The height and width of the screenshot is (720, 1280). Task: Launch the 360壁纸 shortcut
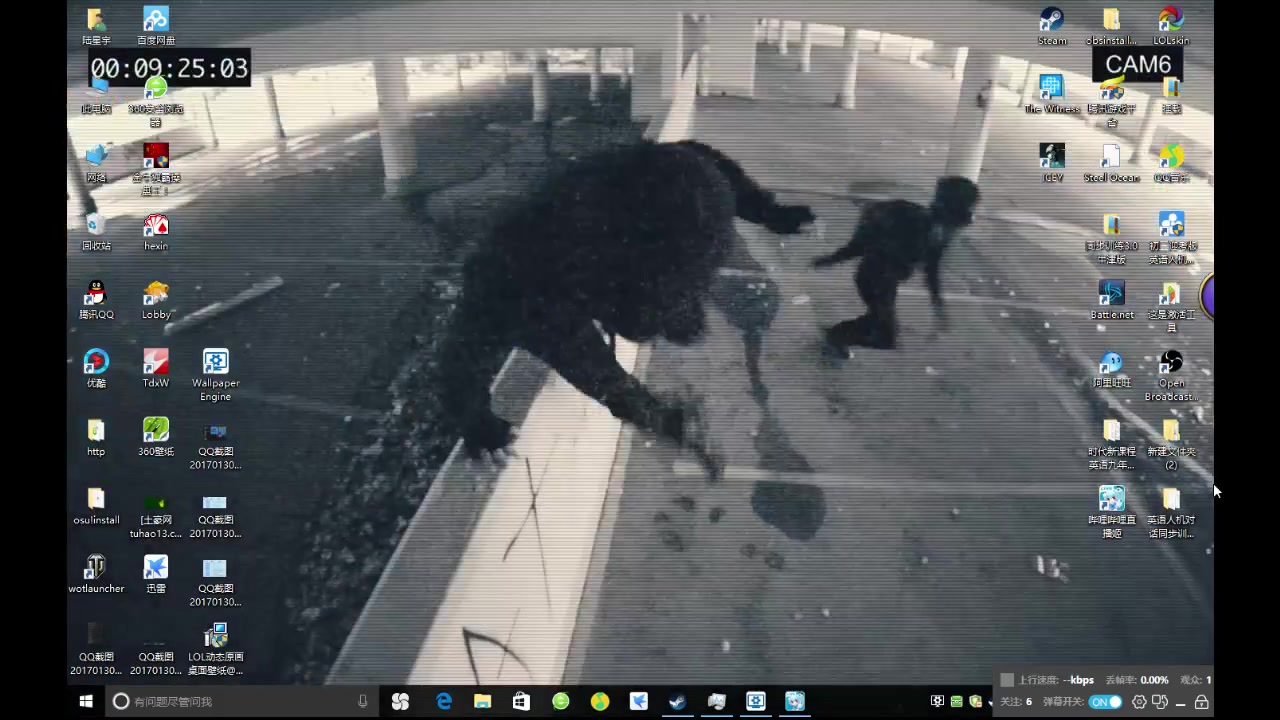pos(156,437)
